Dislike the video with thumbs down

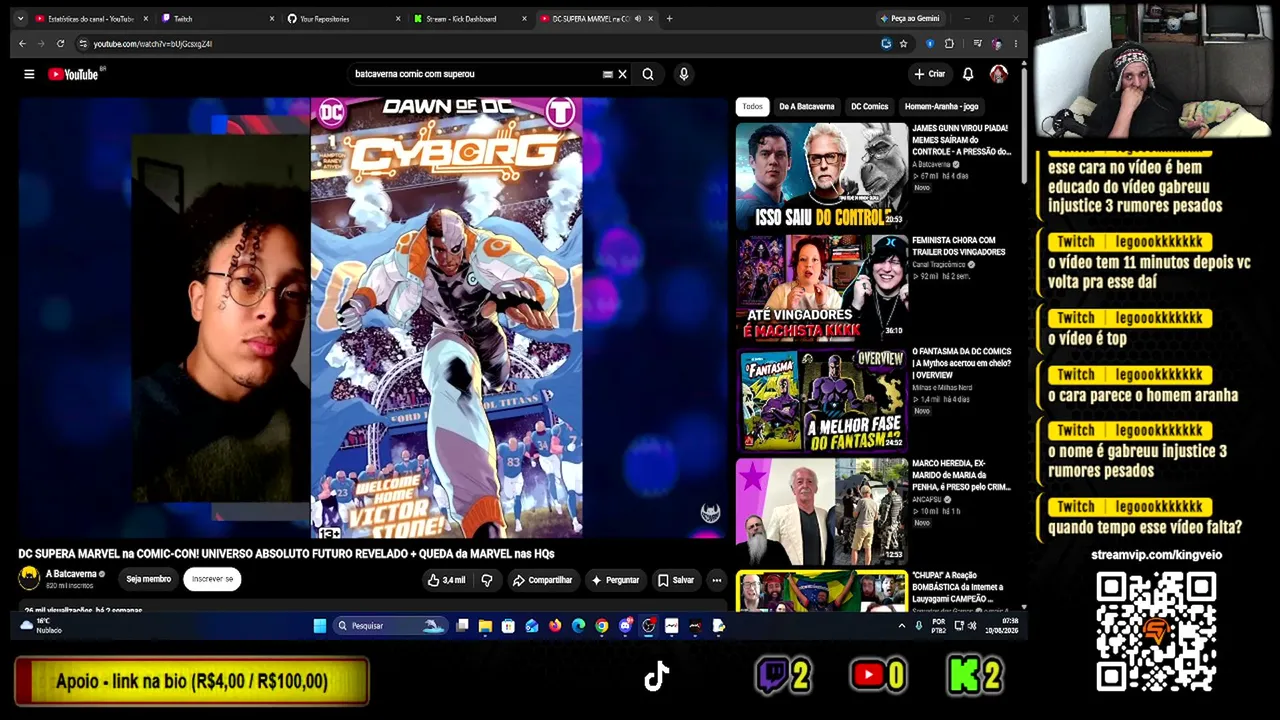coord(487,580)
